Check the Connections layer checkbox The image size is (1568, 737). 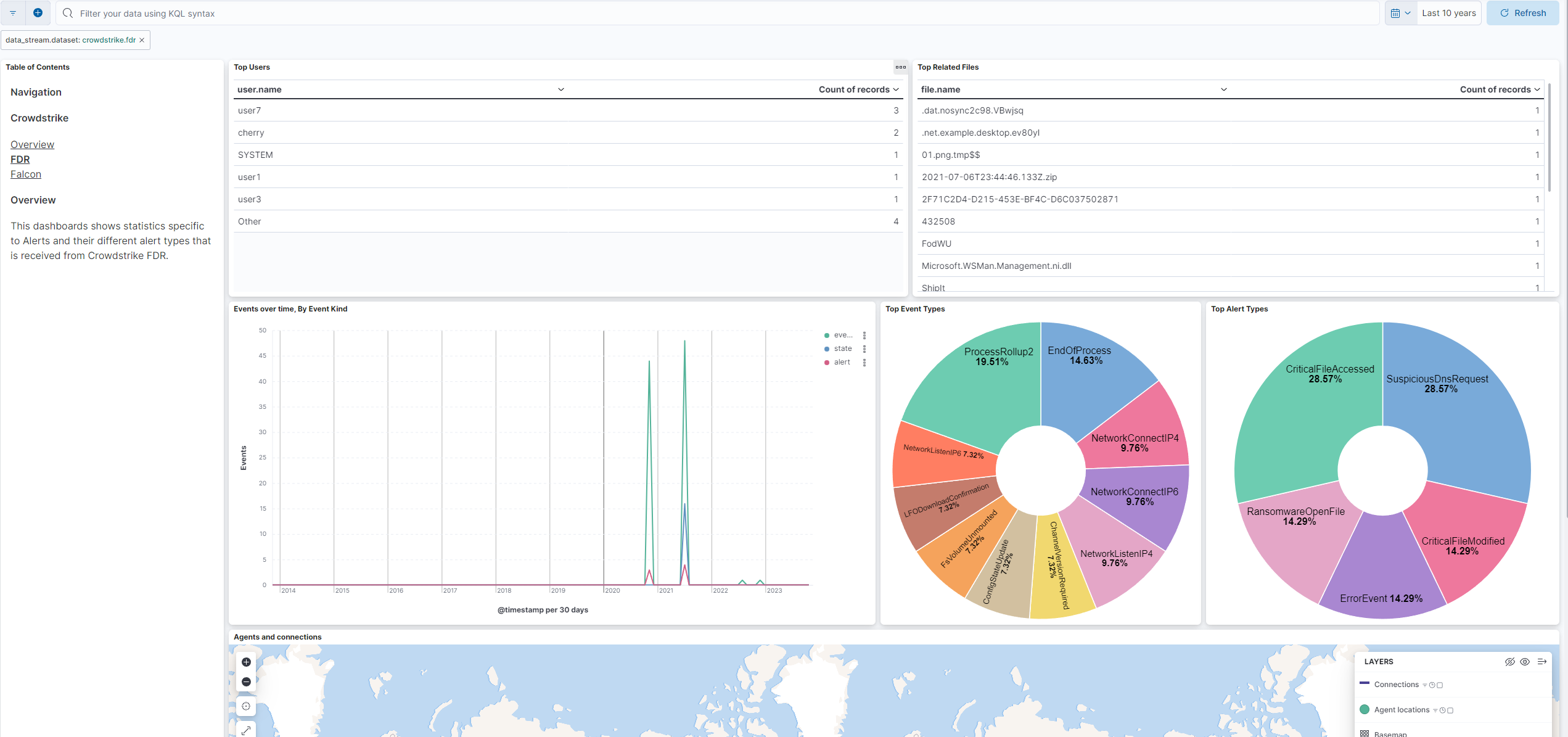click(x=1440, y=685)
